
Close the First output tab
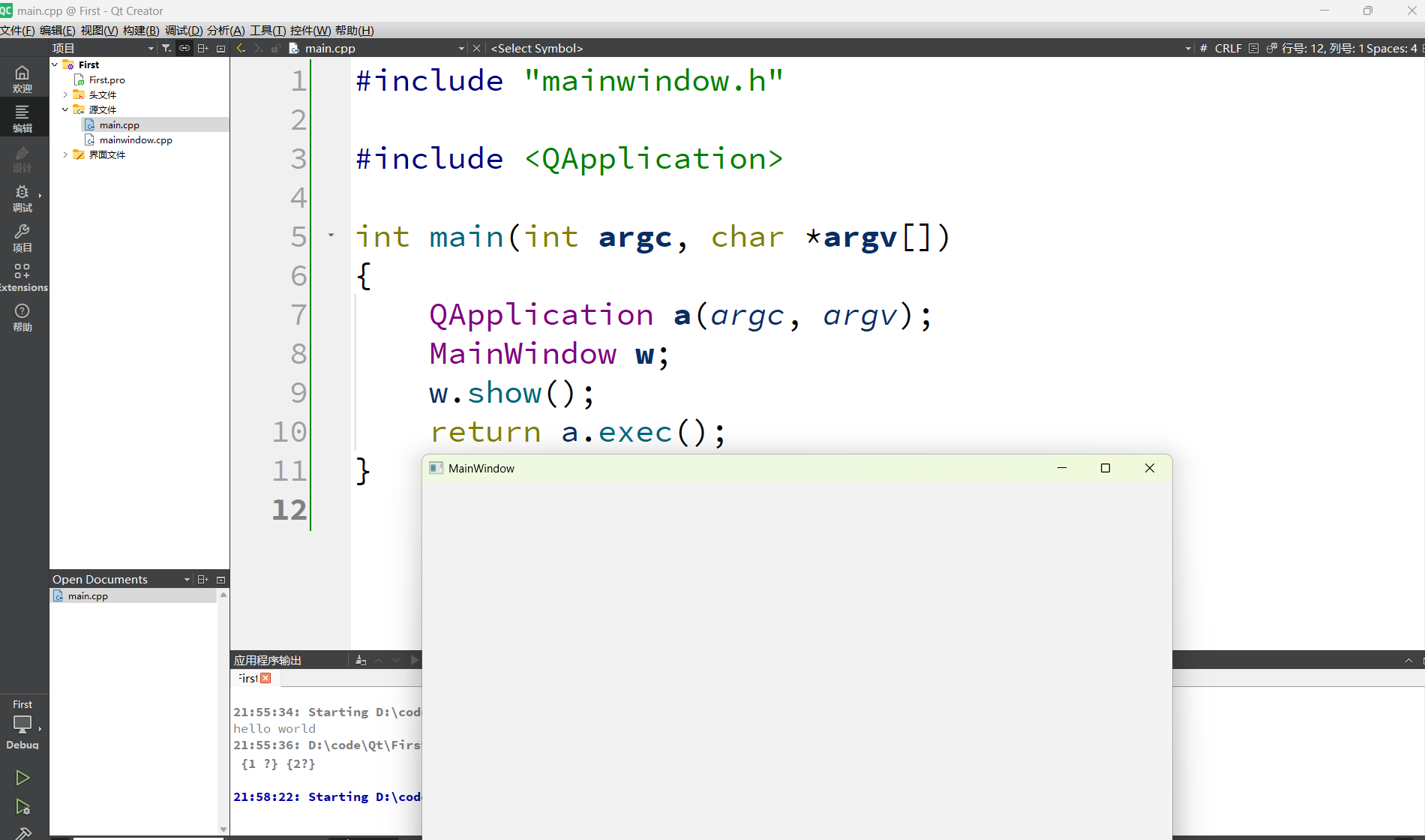coord(265,678)
